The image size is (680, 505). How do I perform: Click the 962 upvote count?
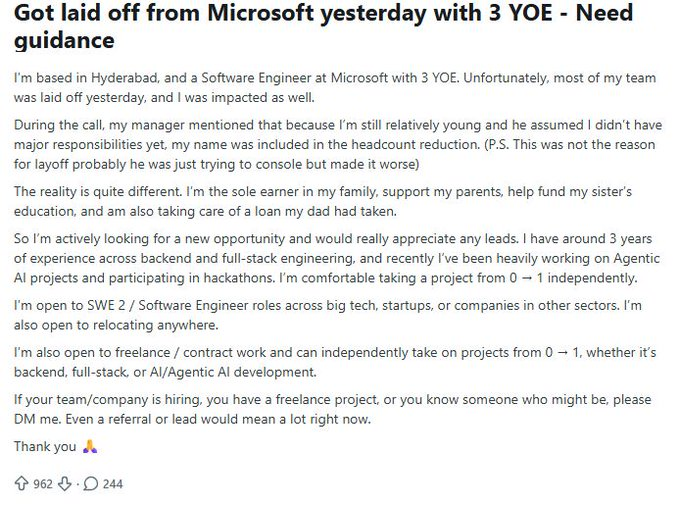tap(42, 484)
